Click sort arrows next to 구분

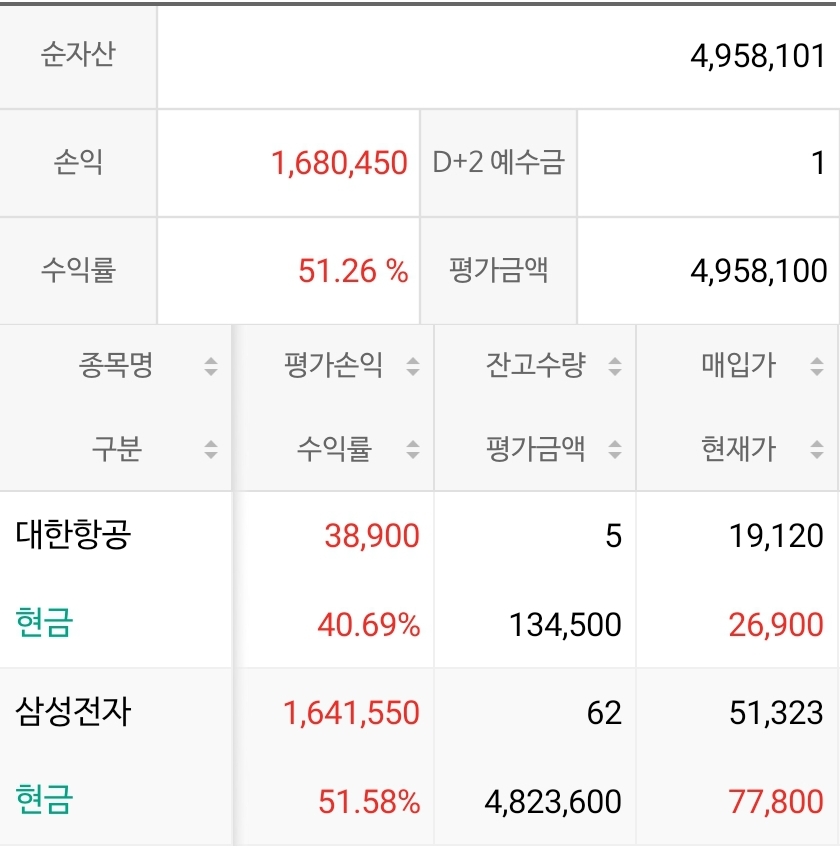210,450
